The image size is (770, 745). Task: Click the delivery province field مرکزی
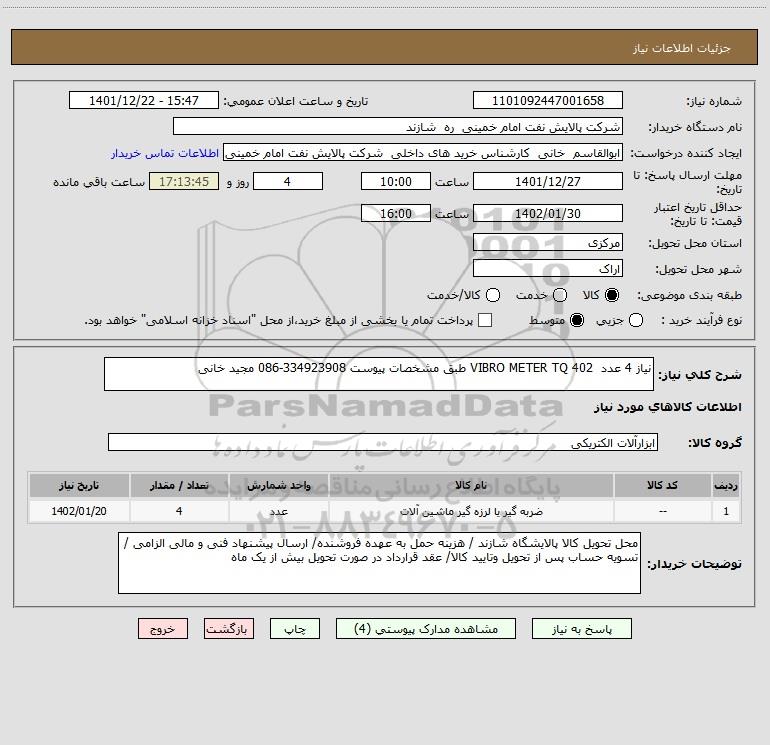coord(548,242)
